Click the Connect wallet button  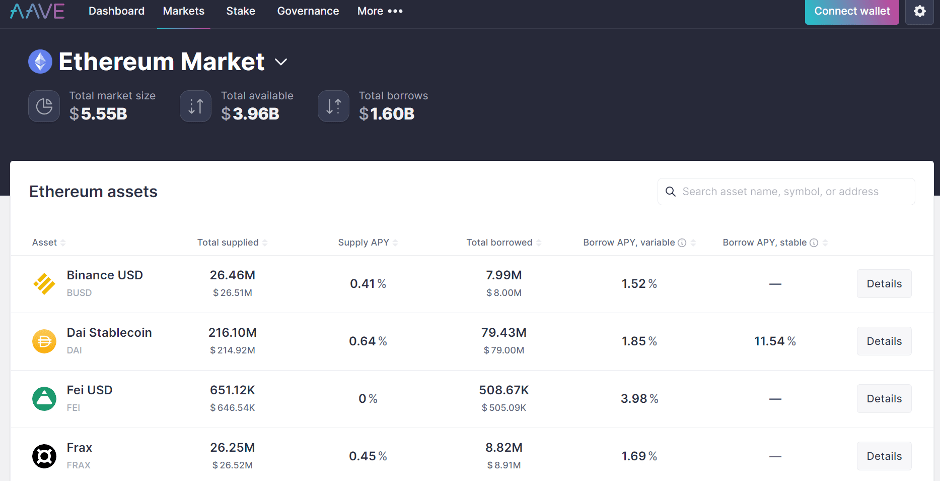click(x=852, y=11)
